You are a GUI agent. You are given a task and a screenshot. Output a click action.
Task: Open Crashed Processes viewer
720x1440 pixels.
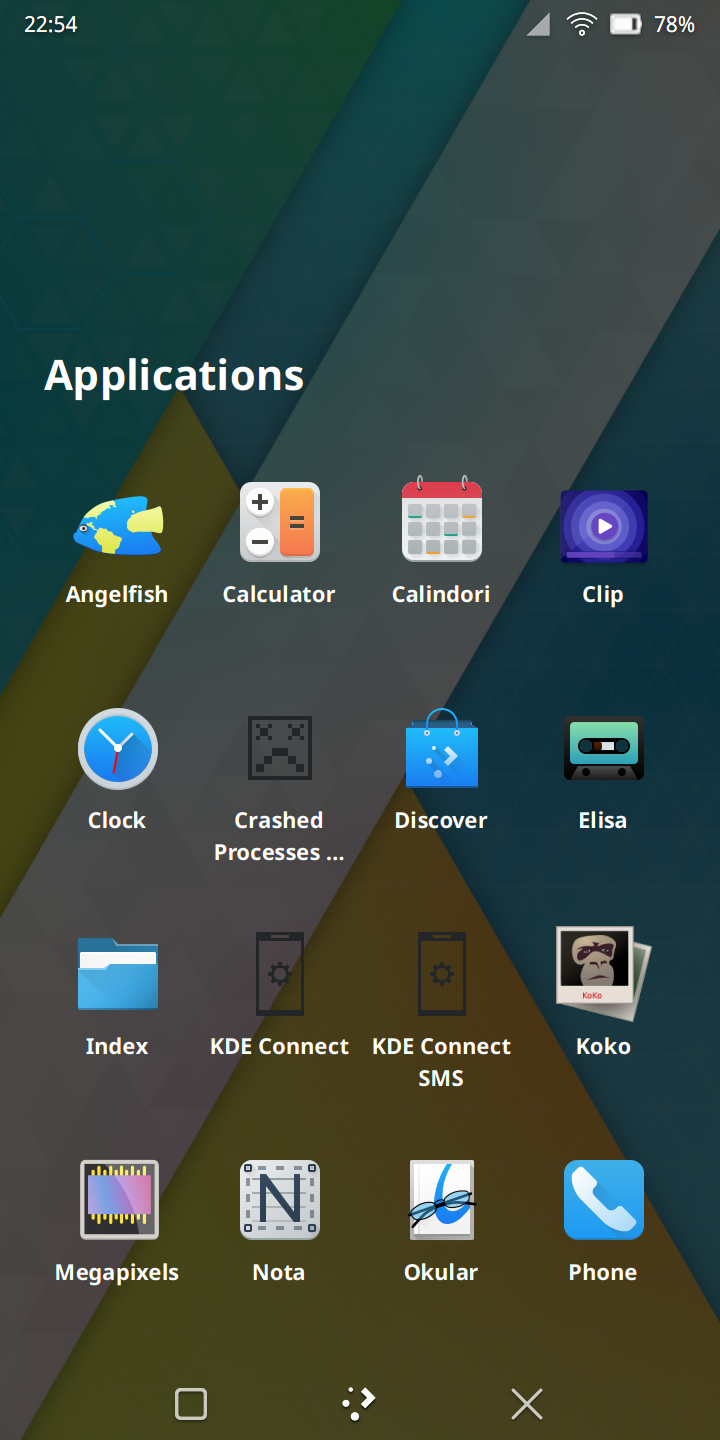[x=280, y=748]
